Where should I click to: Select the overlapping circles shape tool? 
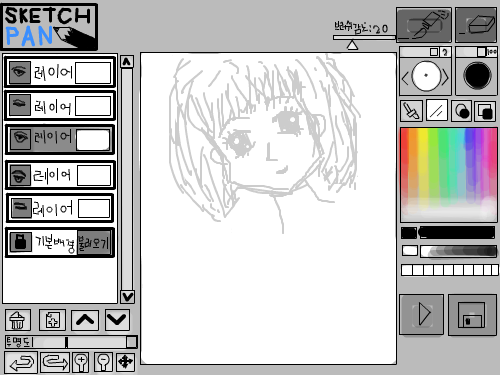(461, 111)
